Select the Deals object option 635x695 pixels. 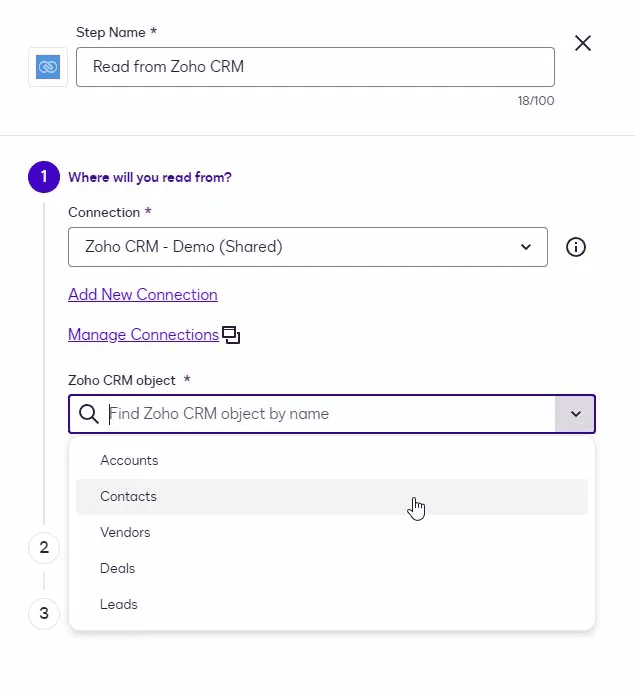(x=117, y=569)
